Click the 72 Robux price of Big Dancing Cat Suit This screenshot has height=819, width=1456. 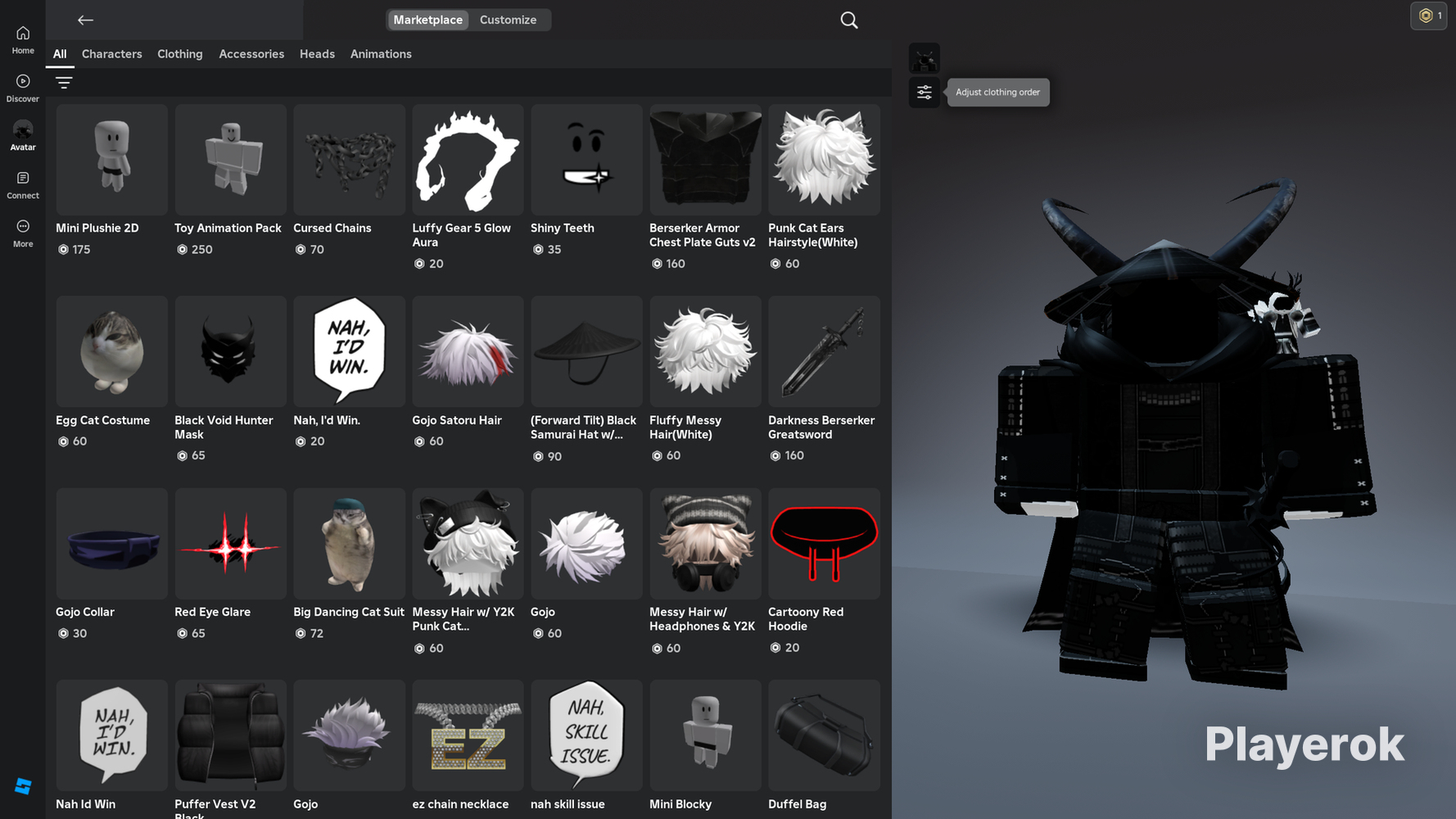pos(310,633)
